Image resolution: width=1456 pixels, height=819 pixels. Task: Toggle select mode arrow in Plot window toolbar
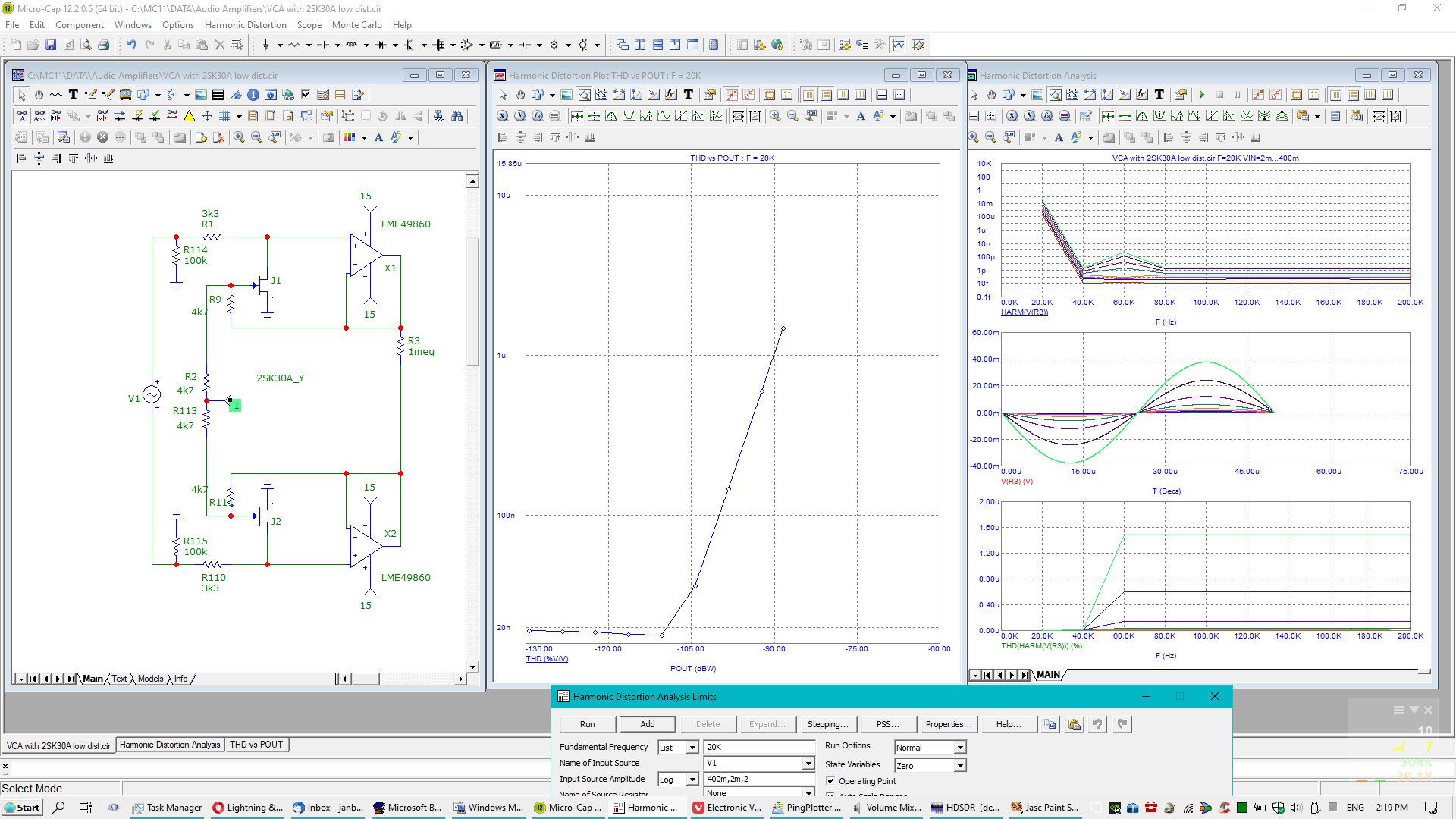pyautogui.click(x=503, y=95)
